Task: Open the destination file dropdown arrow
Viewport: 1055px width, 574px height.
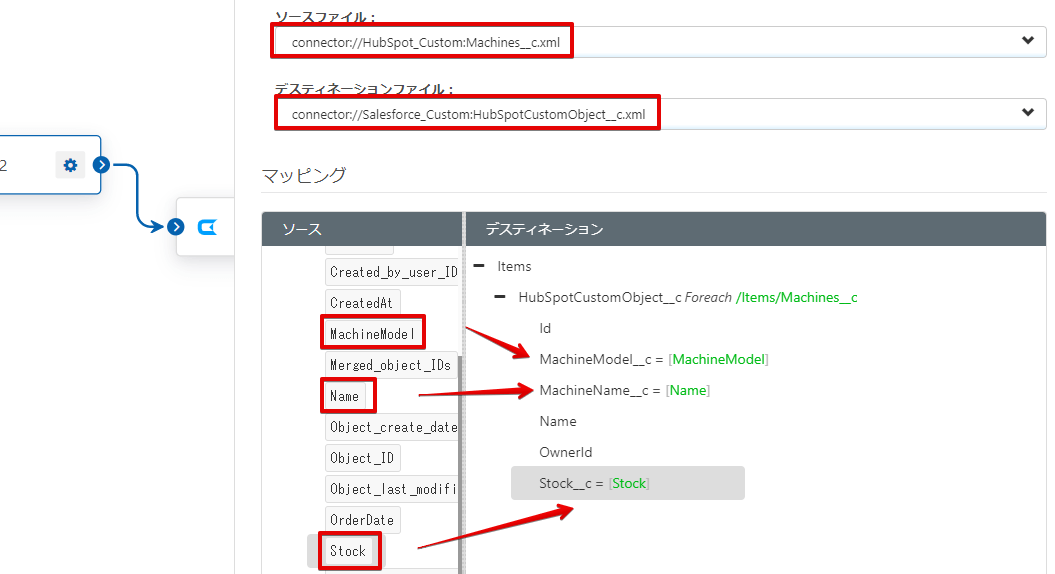Action: click(x=1027, y=112)
